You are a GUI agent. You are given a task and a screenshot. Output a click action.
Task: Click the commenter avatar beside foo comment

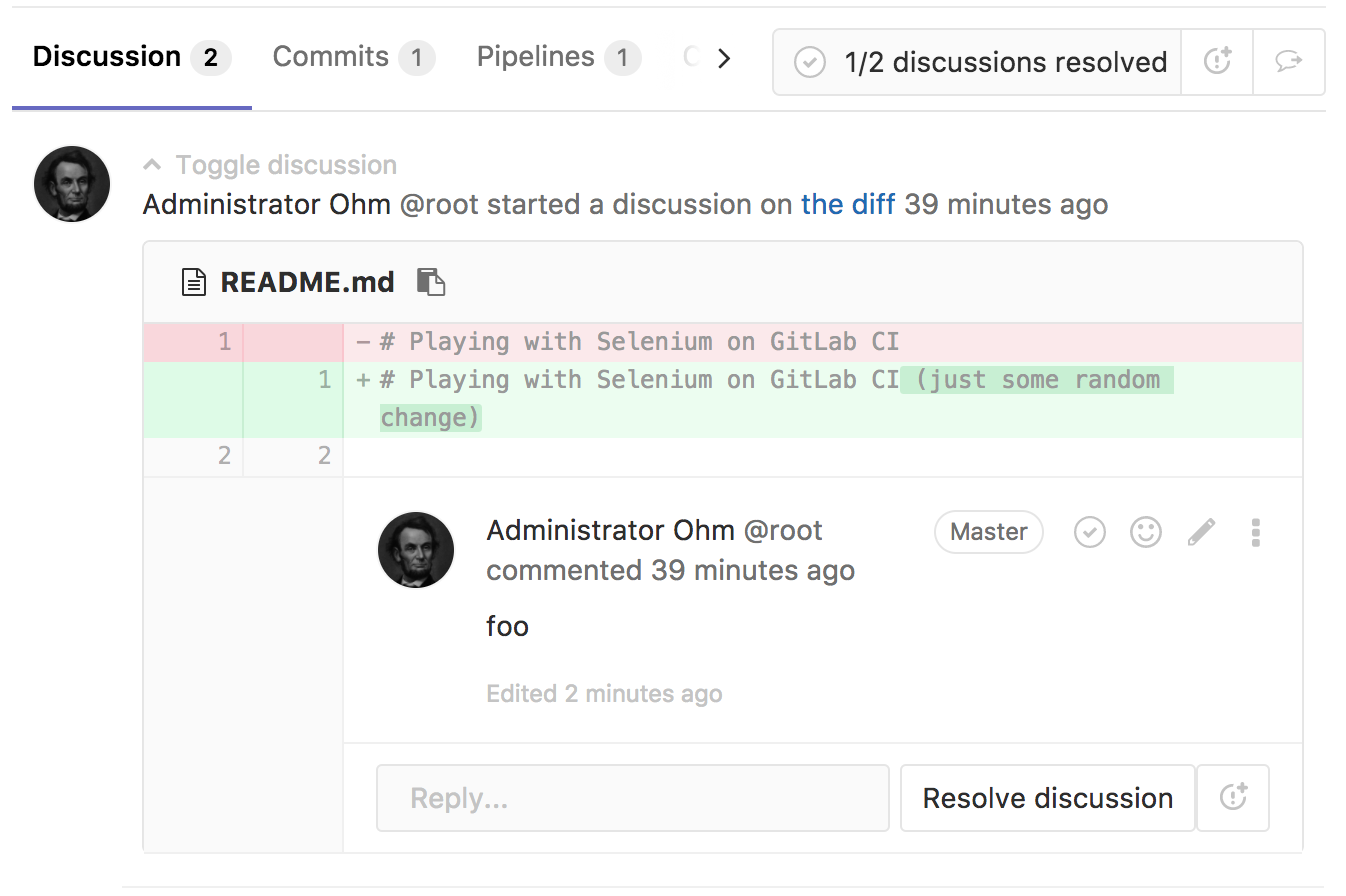coord(416,550)
